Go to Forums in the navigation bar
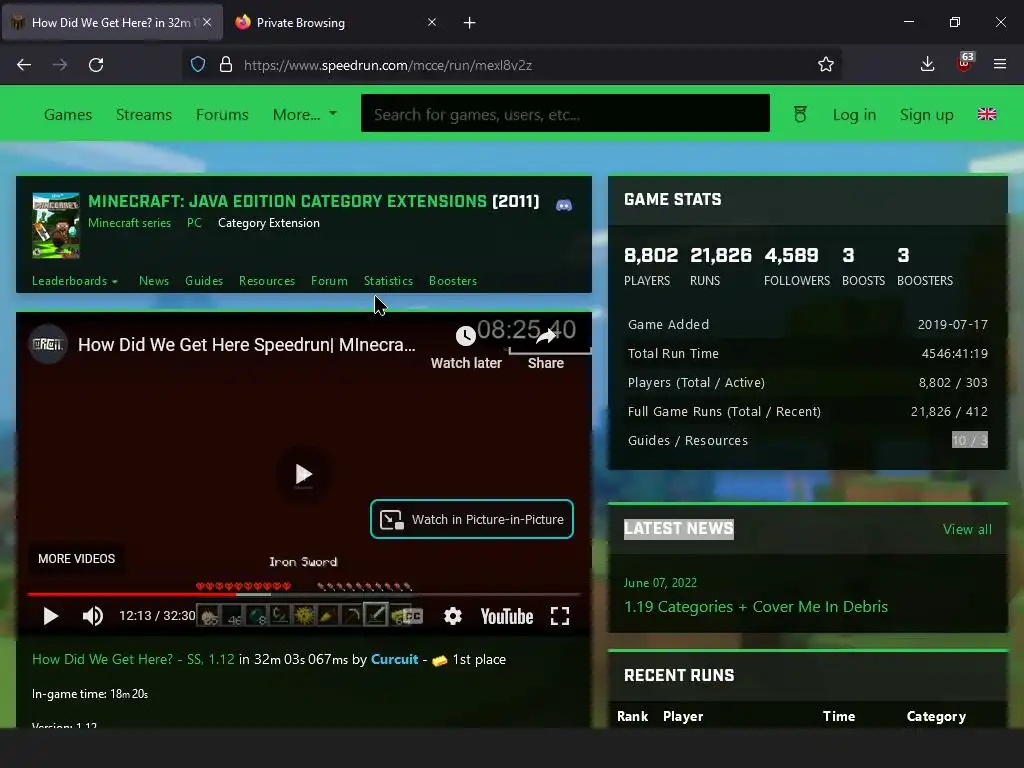The height and width of the screenshot is (768, 1024). click(x=222, y=114)
